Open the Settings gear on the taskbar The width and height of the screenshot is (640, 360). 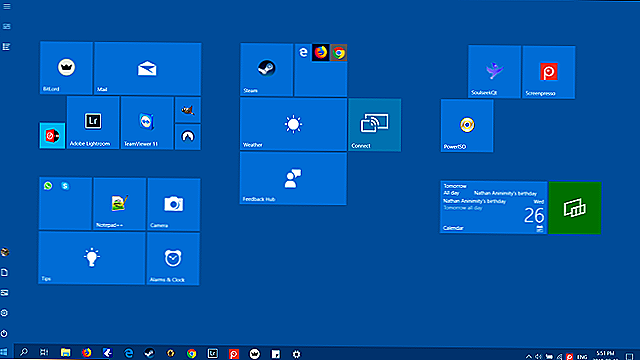[296, 354]
